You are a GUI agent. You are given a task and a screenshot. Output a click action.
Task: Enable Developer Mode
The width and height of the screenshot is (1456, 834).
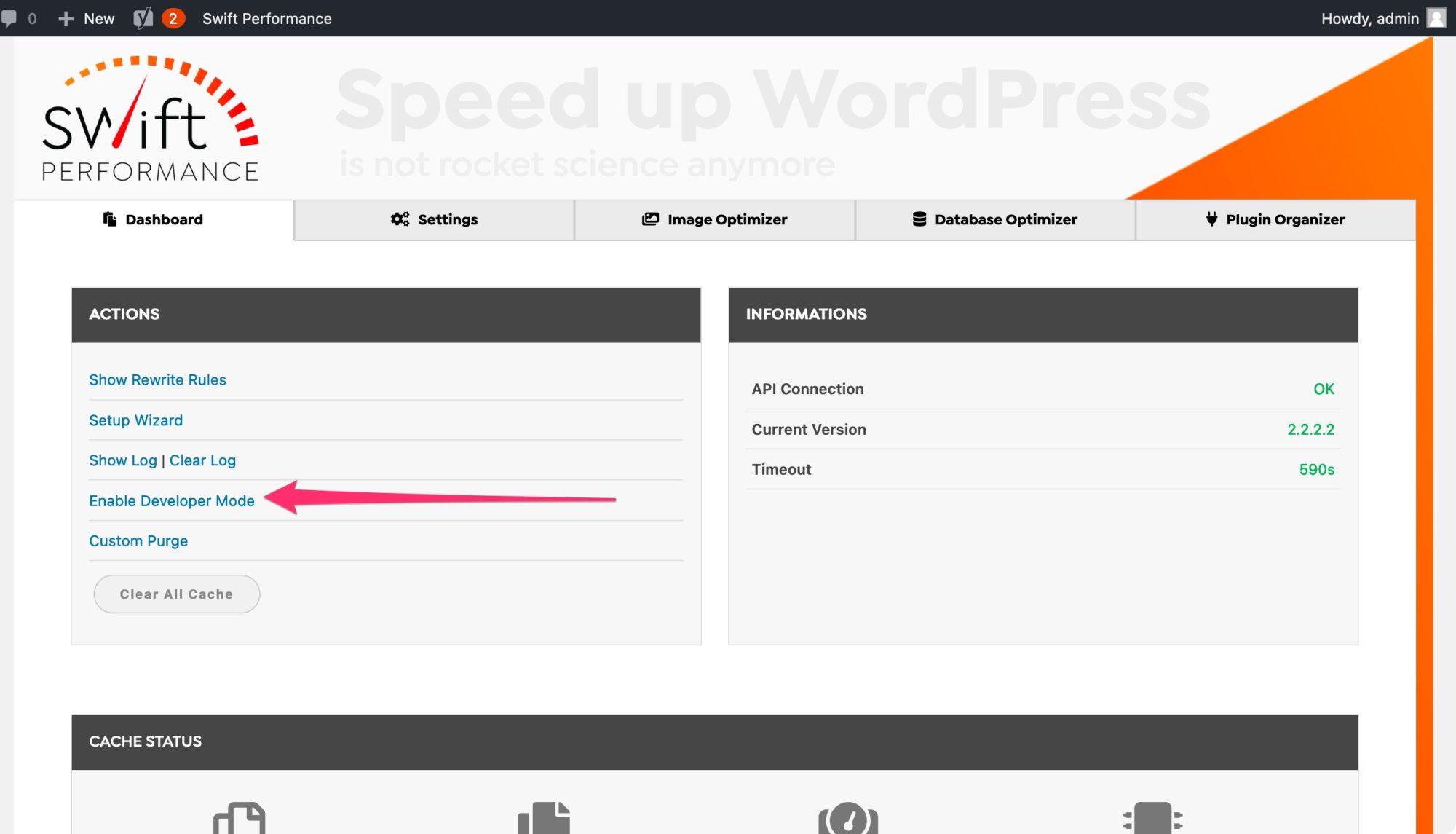click(172, 500)
